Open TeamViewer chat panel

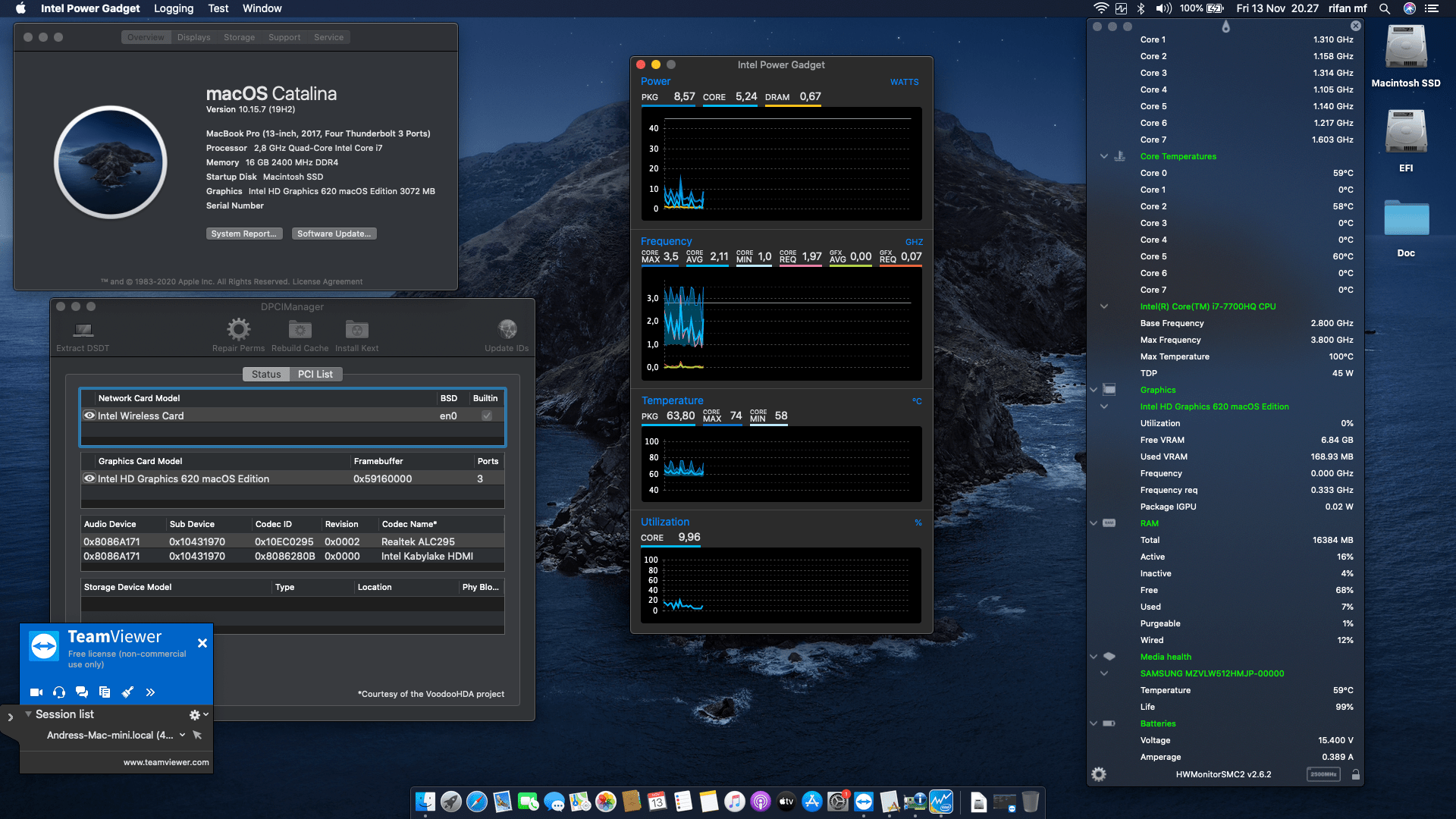(81, 692)
